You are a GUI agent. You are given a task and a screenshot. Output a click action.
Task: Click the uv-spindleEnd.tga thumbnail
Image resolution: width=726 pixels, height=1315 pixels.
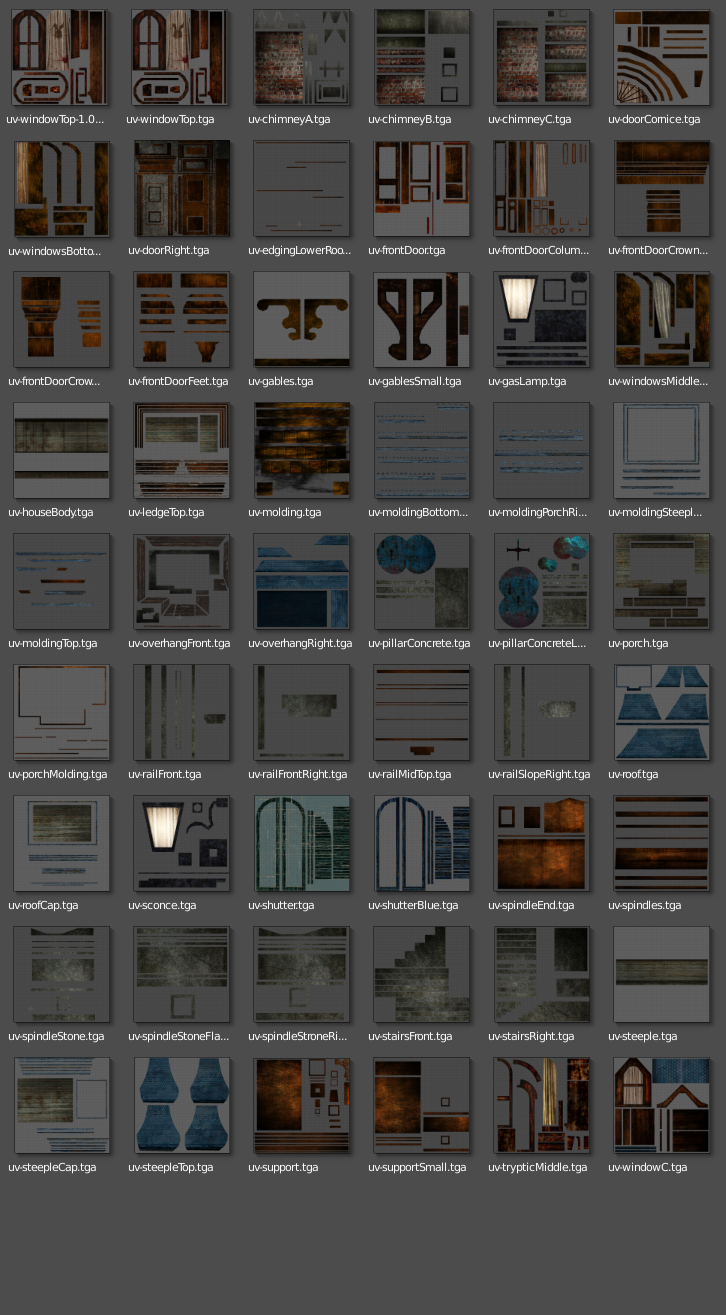pyautogui.click(x=541, y=844)
